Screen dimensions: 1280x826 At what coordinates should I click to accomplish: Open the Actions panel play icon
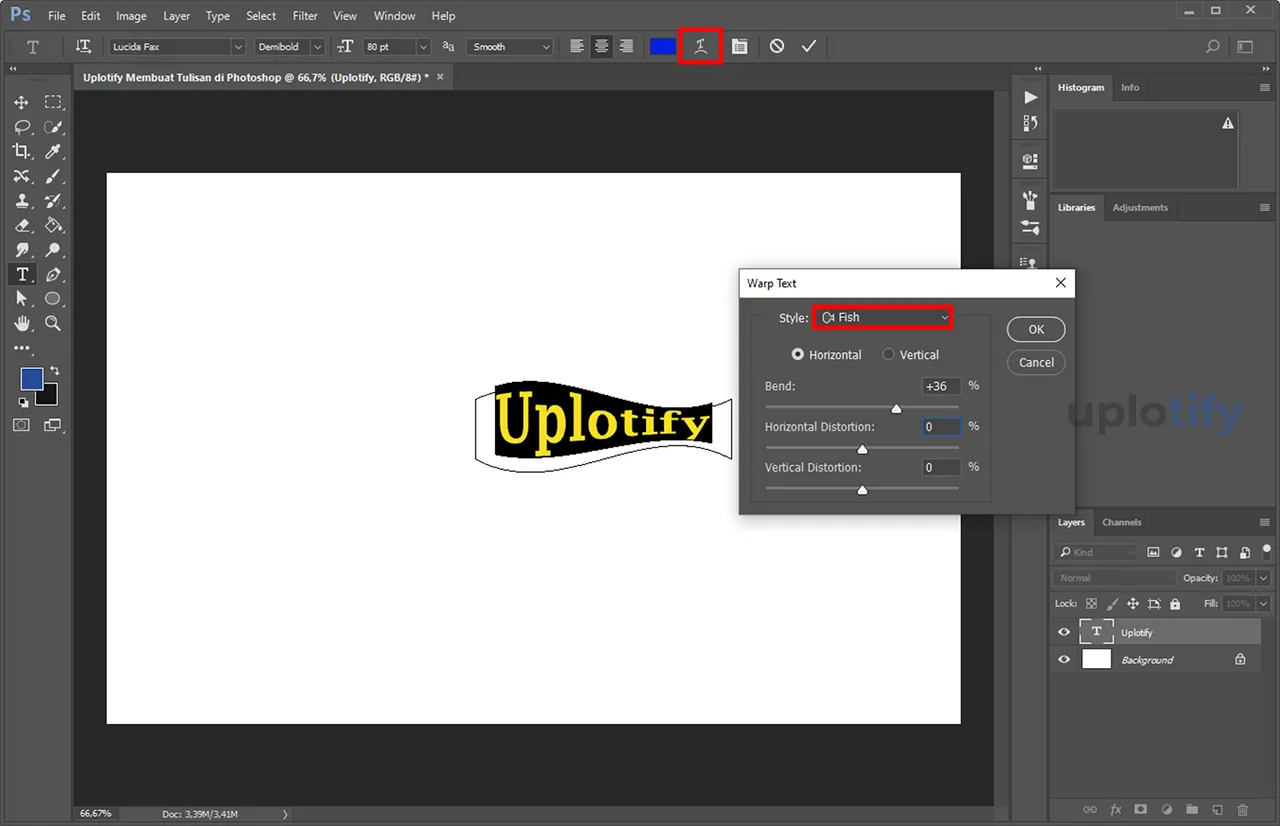1030,97
